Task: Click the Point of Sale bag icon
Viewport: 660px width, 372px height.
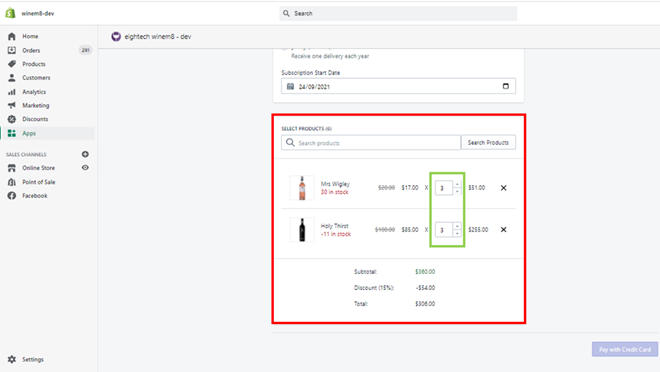Action: (x=12, y=182)
